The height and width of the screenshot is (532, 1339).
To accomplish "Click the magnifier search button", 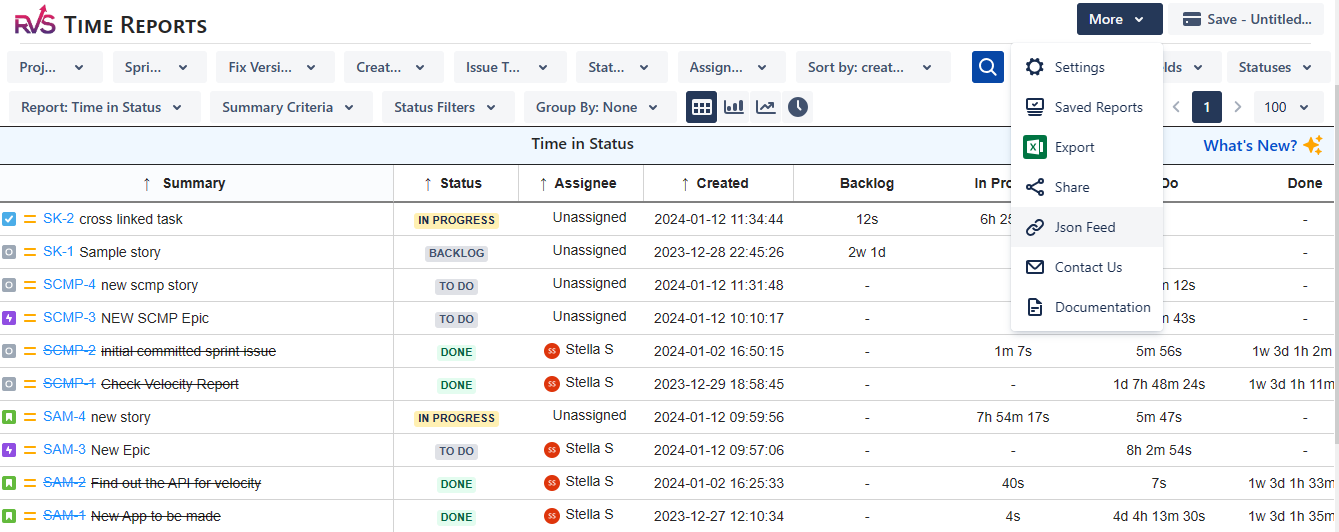I will (x=987, y=67).
